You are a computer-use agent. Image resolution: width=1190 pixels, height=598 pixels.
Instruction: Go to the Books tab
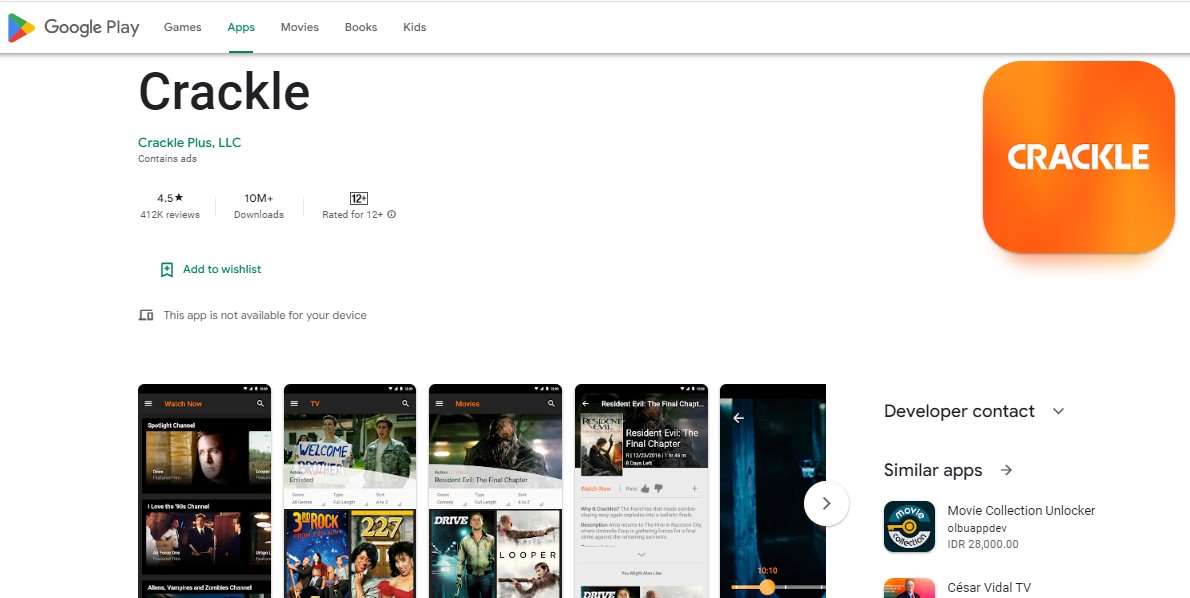pyautogui.click(x=360, y=27)
